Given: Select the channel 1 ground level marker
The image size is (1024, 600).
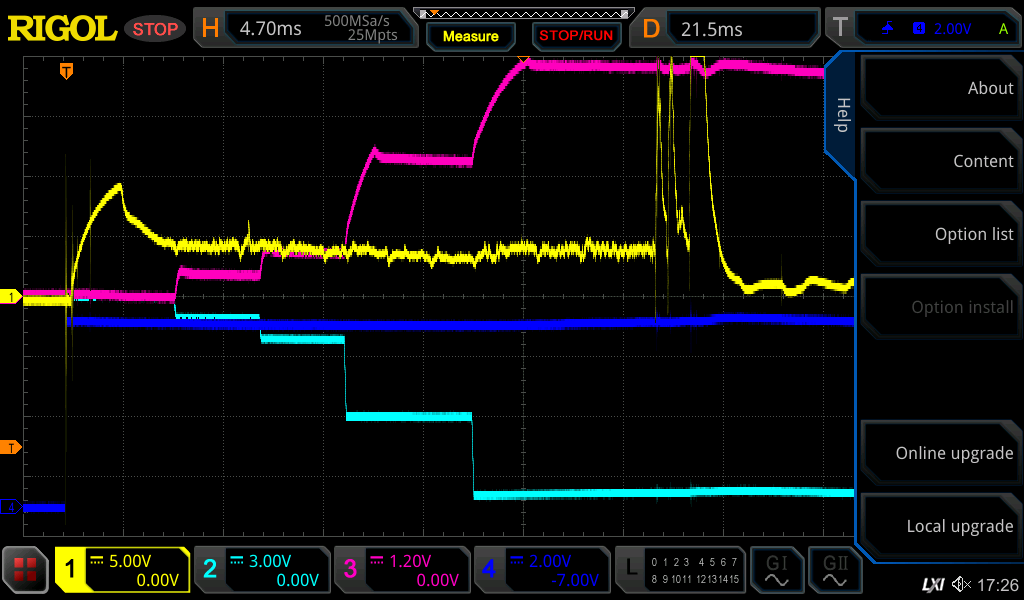Looking at the screenshot, I should tap(11, 297).
